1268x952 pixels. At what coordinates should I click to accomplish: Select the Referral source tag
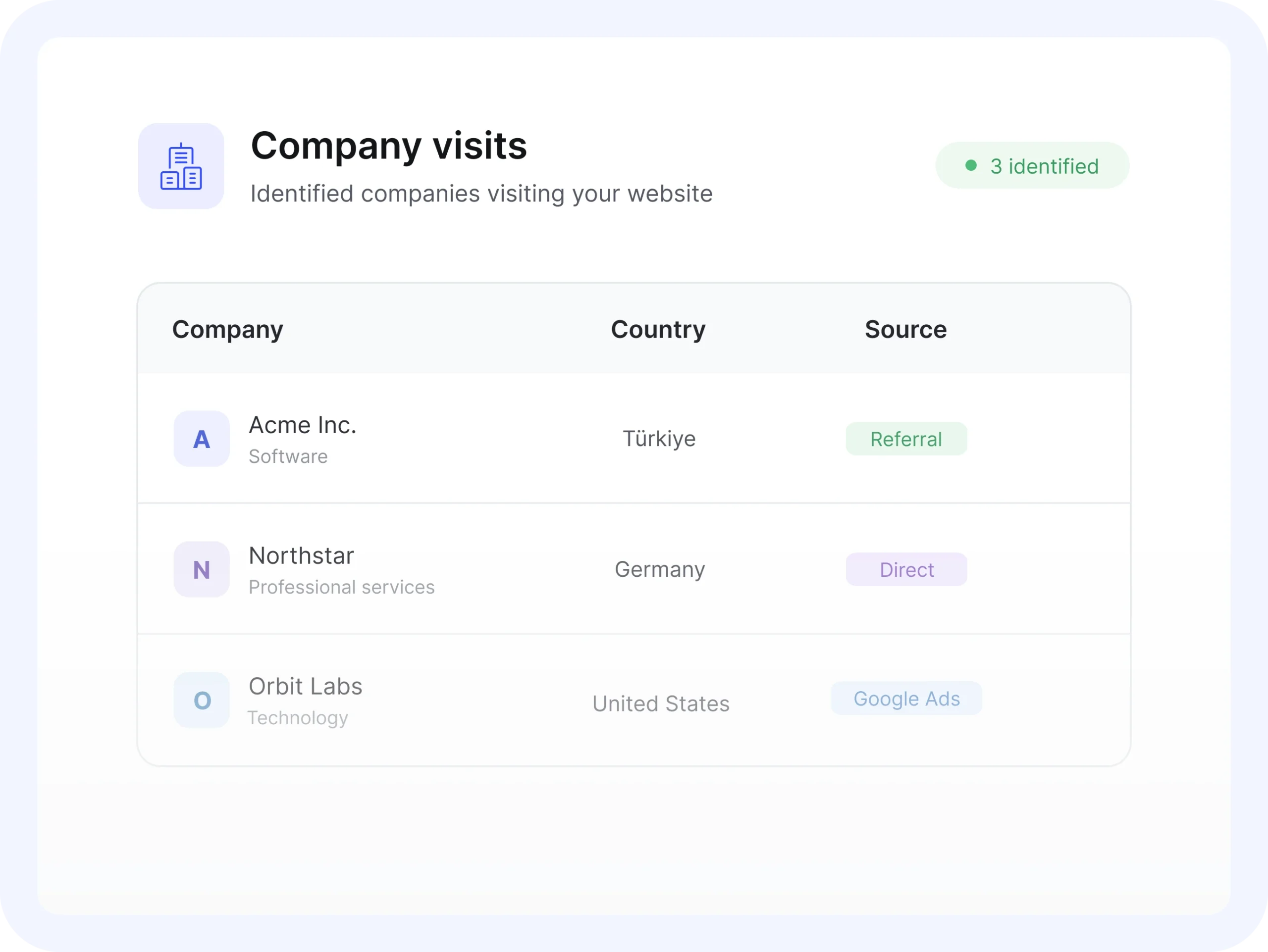906,439
